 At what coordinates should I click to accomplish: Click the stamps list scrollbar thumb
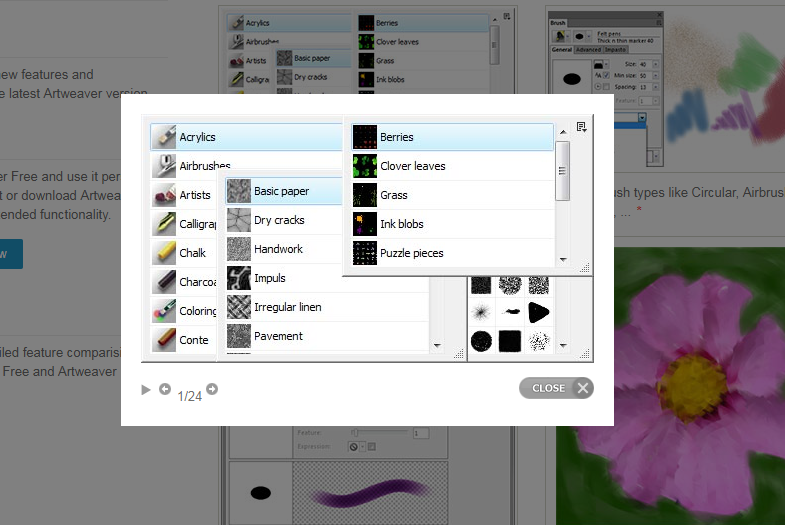pyautogui.click(x=563, y=171)
